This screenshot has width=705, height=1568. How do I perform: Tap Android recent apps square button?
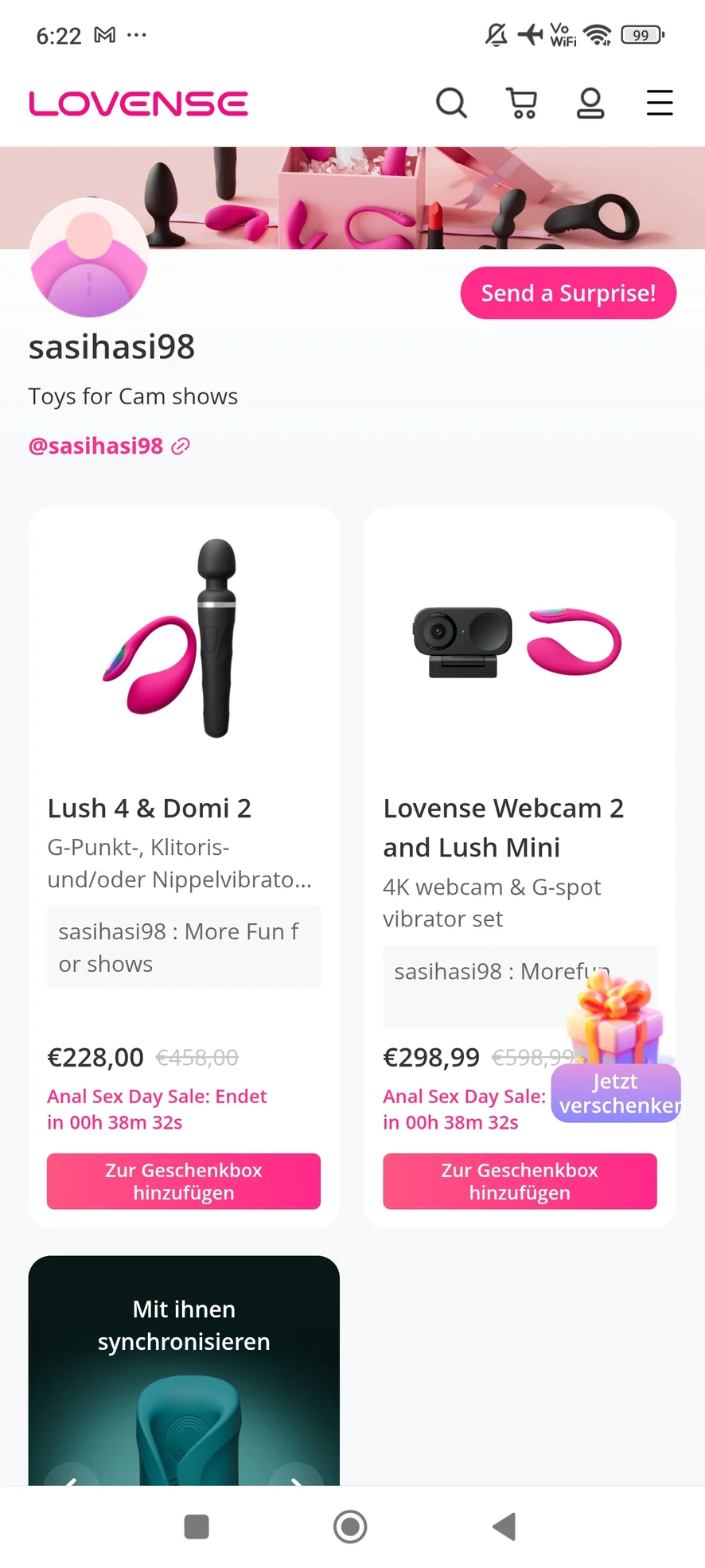pos(197,1527)
